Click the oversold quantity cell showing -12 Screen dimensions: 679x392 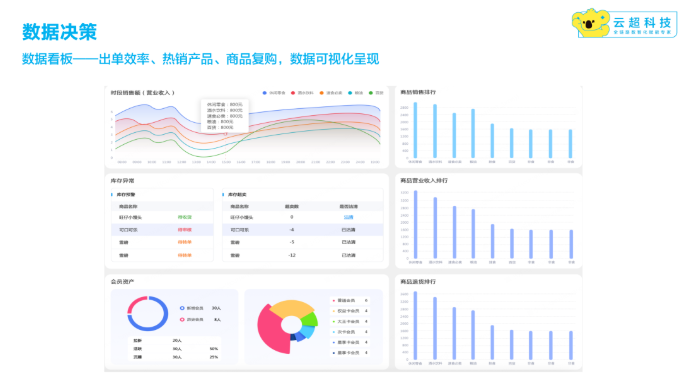[x=291, y=255]
